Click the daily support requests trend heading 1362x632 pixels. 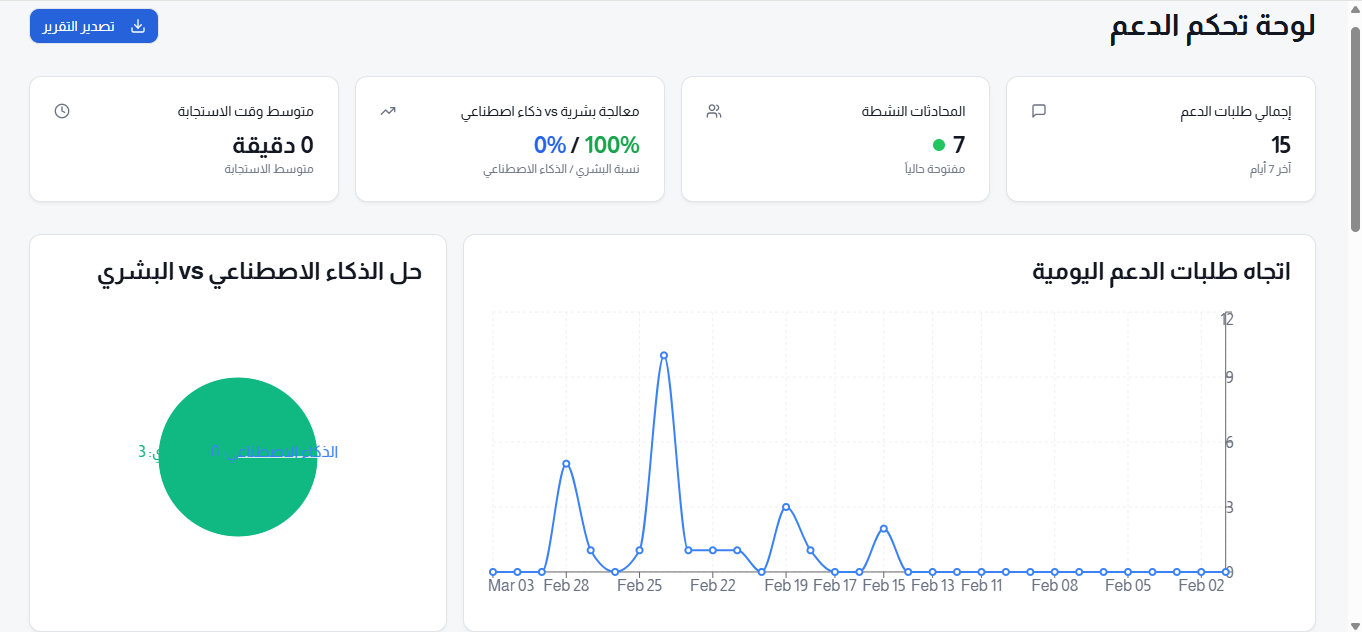point(1161,271)
